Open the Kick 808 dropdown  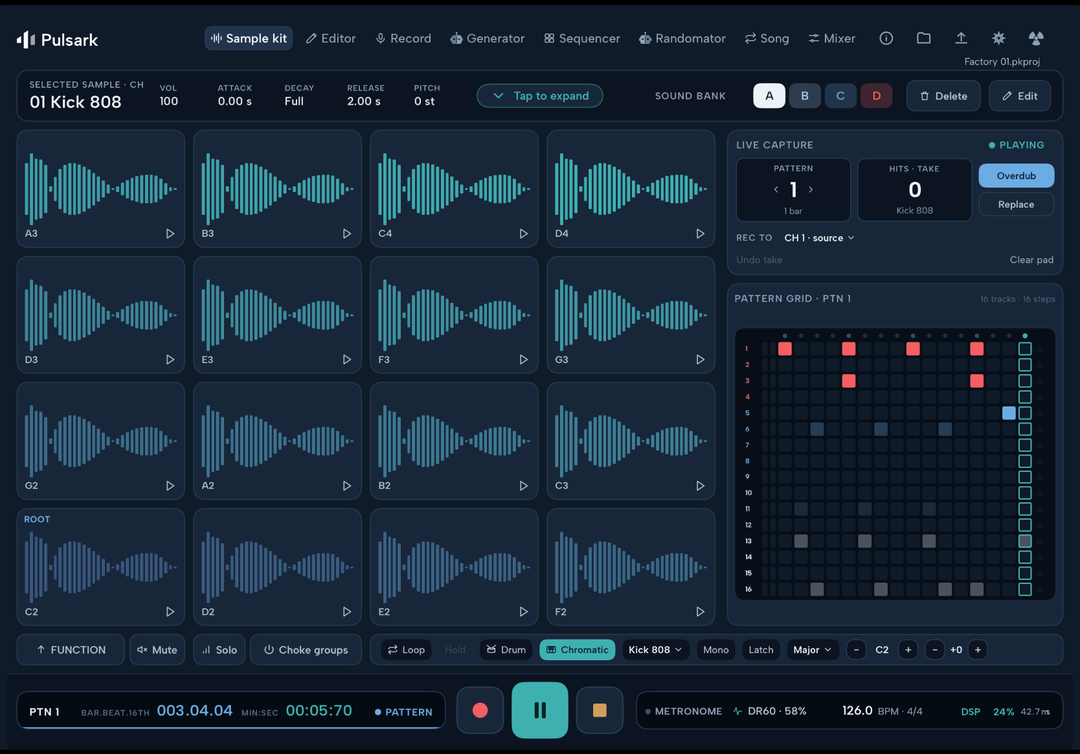coord(655,649)
